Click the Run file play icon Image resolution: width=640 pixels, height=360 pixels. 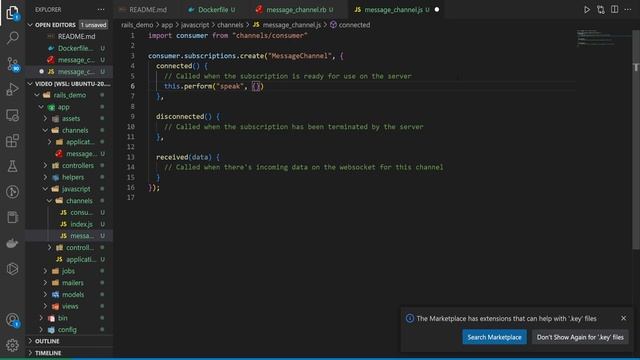tap(587, 9)
